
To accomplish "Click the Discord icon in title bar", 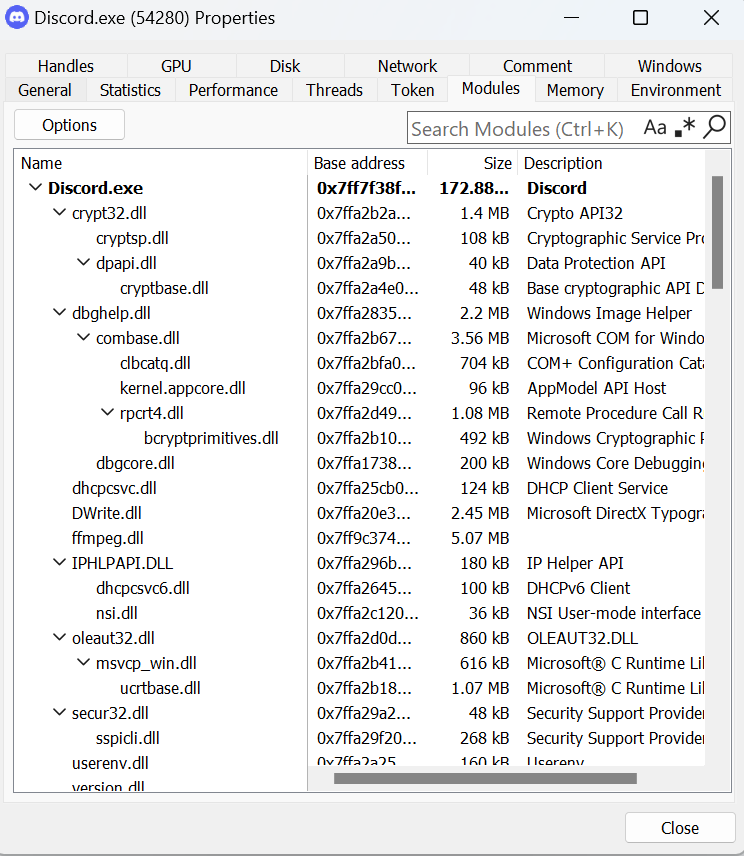I will pos(17,18).
